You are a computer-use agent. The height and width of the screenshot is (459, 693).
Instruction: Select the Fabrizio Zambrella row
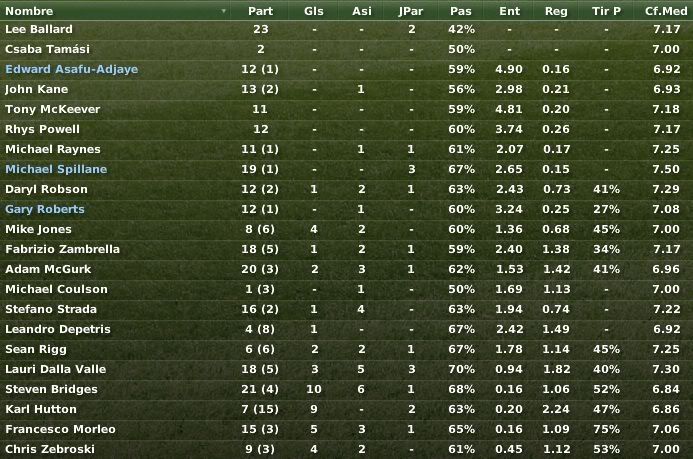(346, 249)
